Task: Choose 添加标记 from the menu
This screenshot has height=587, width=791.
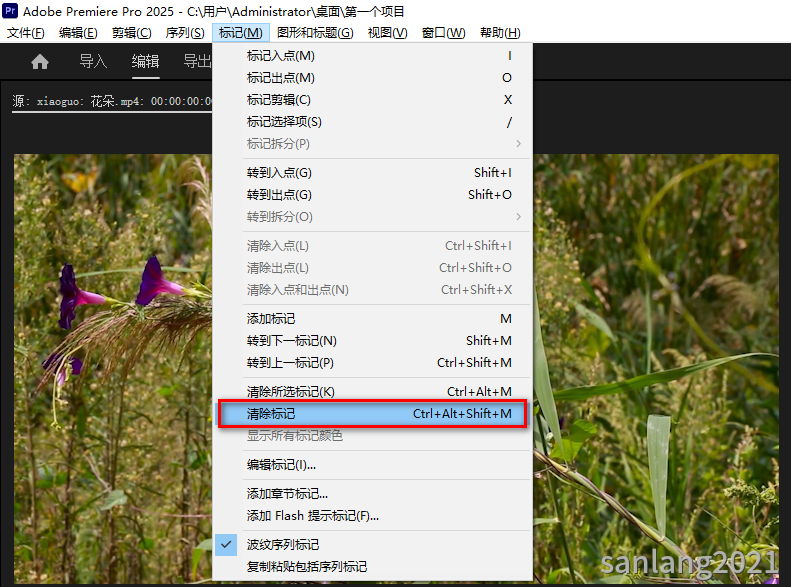Action: tap(373, 319)
